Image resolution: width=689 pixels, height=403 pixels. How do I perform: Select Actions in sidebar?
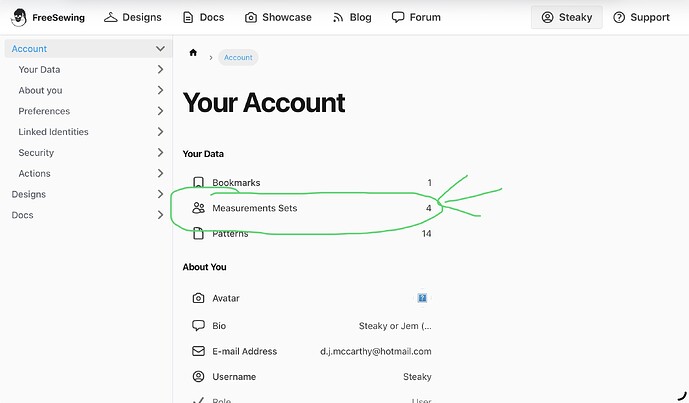point(34,174)
